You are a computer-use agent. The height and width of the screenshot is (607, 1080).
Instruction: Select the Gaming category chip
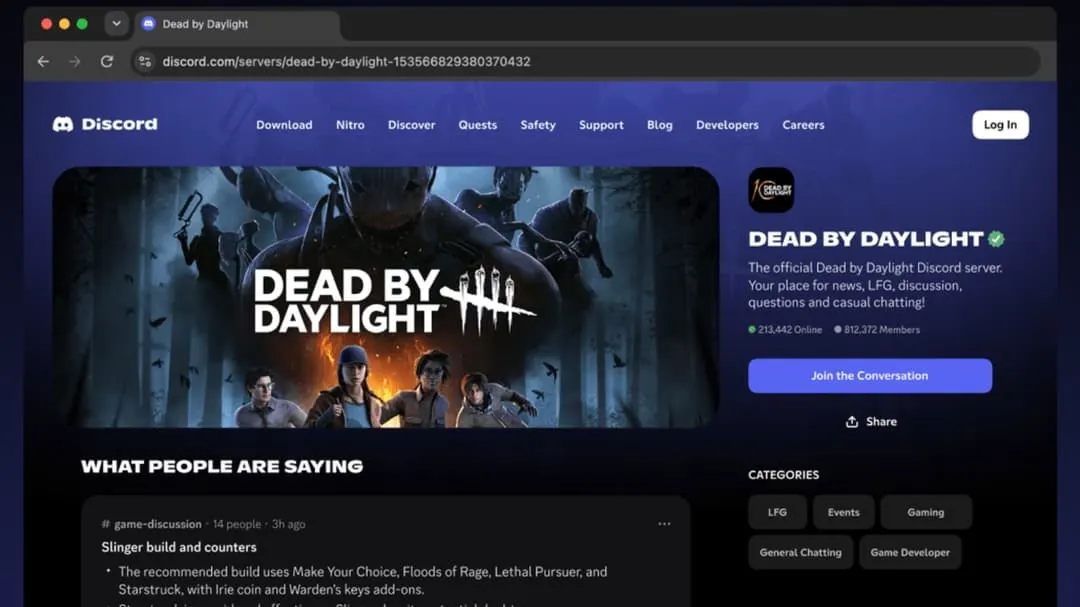click(926, 512)
